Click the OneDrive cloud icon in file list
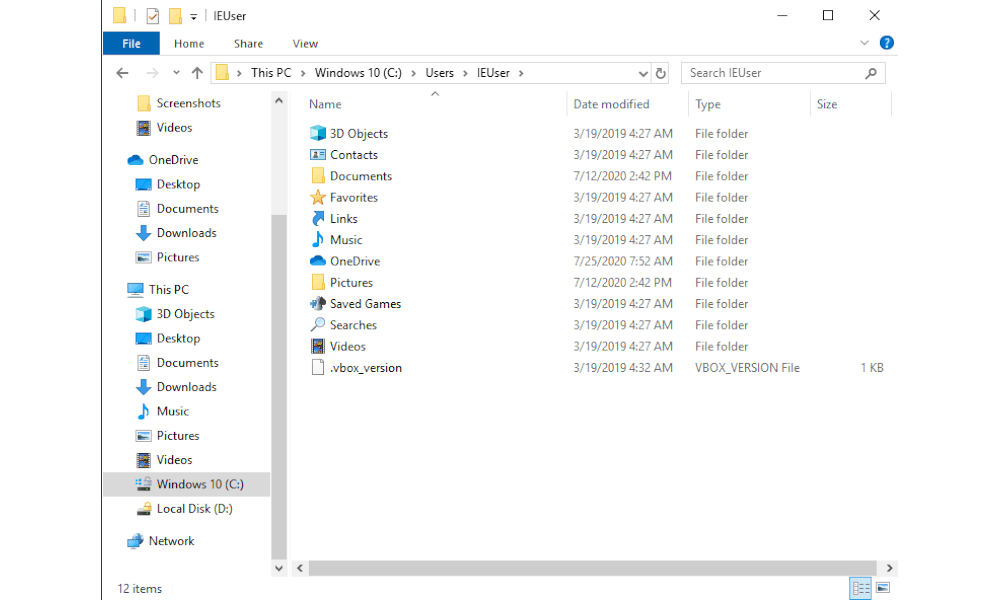 click(x=318, y=261)
